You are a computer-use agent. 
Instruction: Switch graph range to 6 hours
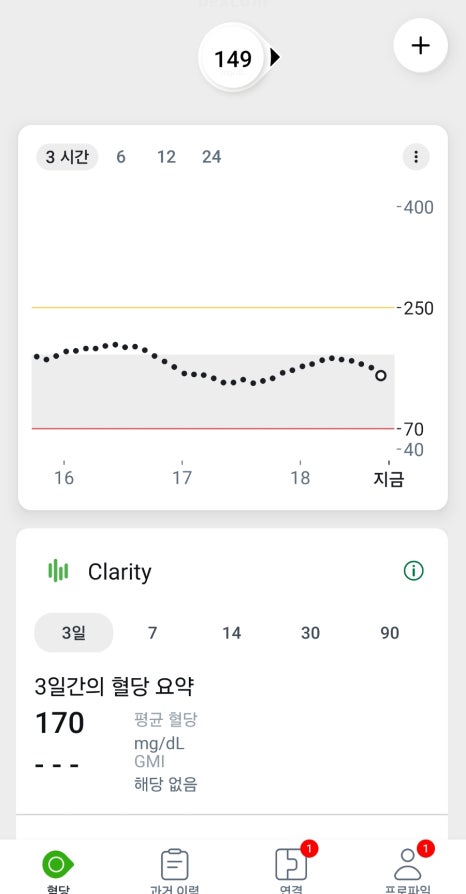[121, 157]
